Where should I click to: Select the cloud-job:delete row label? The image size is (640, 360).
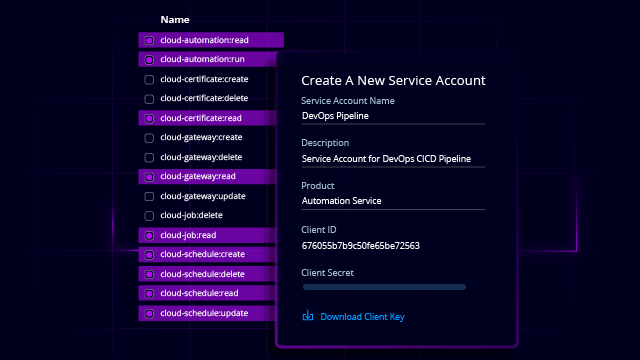click(x=191, y=215)
